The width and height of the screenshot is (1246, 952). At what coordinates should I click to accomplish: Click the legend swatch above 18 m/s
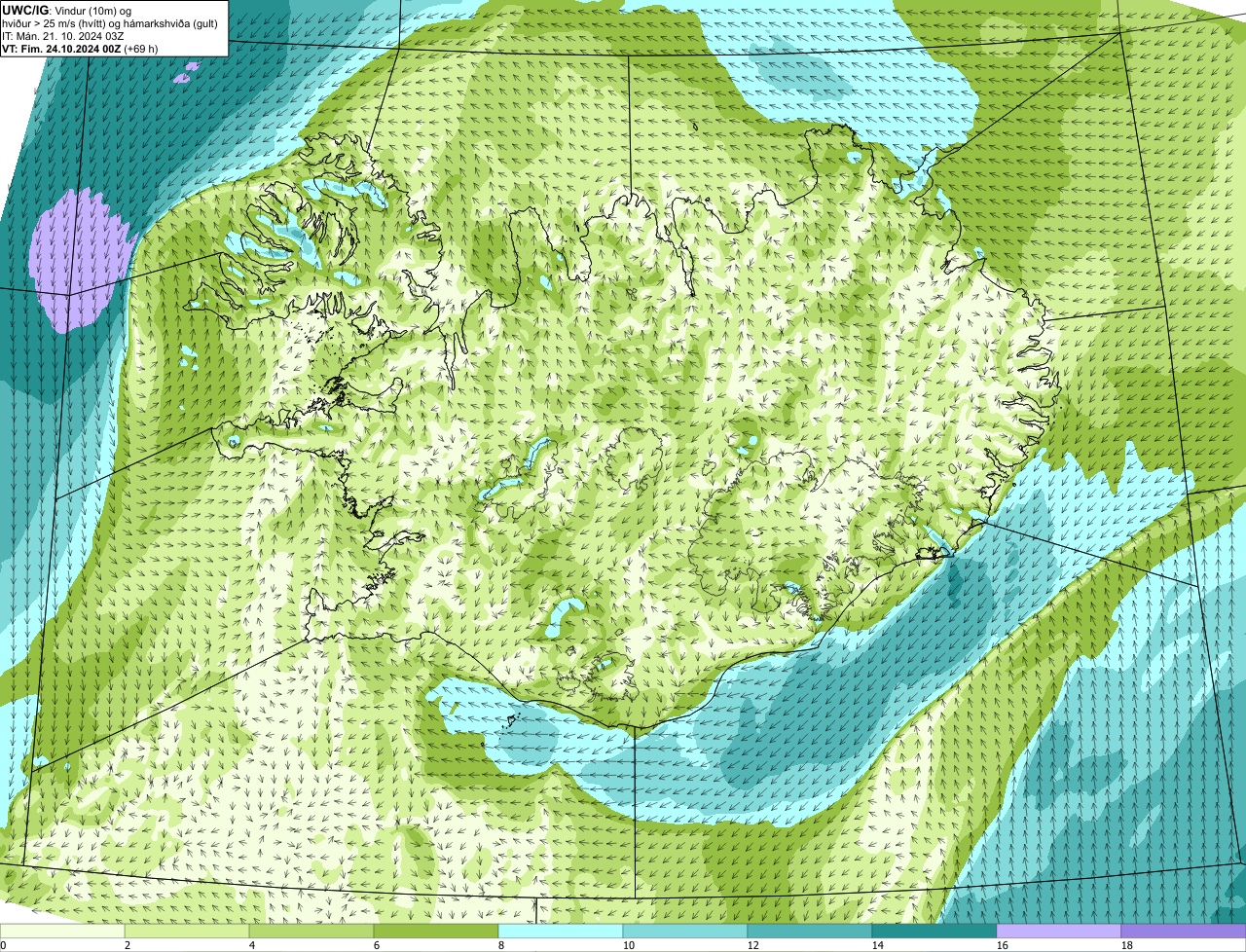pos(1184,931)
